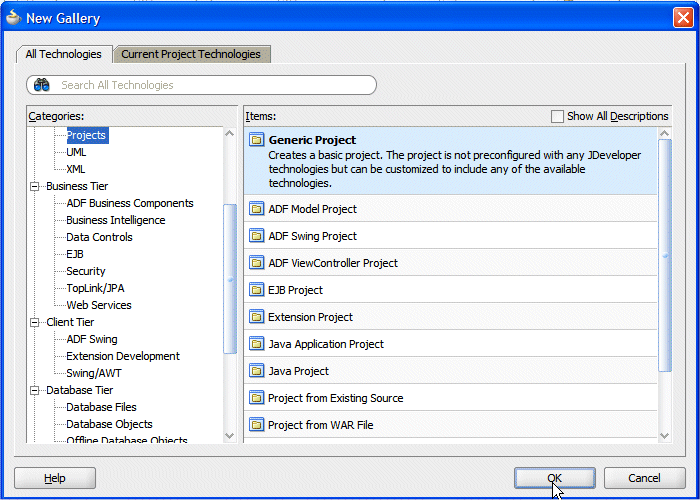Select the Data Controls category

coord(99,237)
